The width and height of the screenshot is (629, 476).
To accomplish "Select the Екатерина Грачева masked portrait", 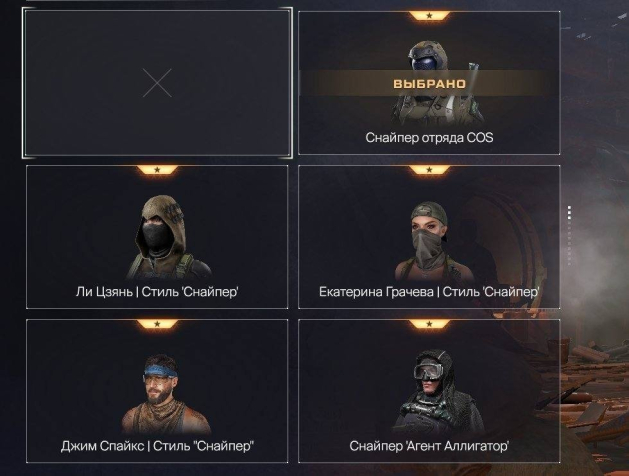I will [x=429, y=241].
